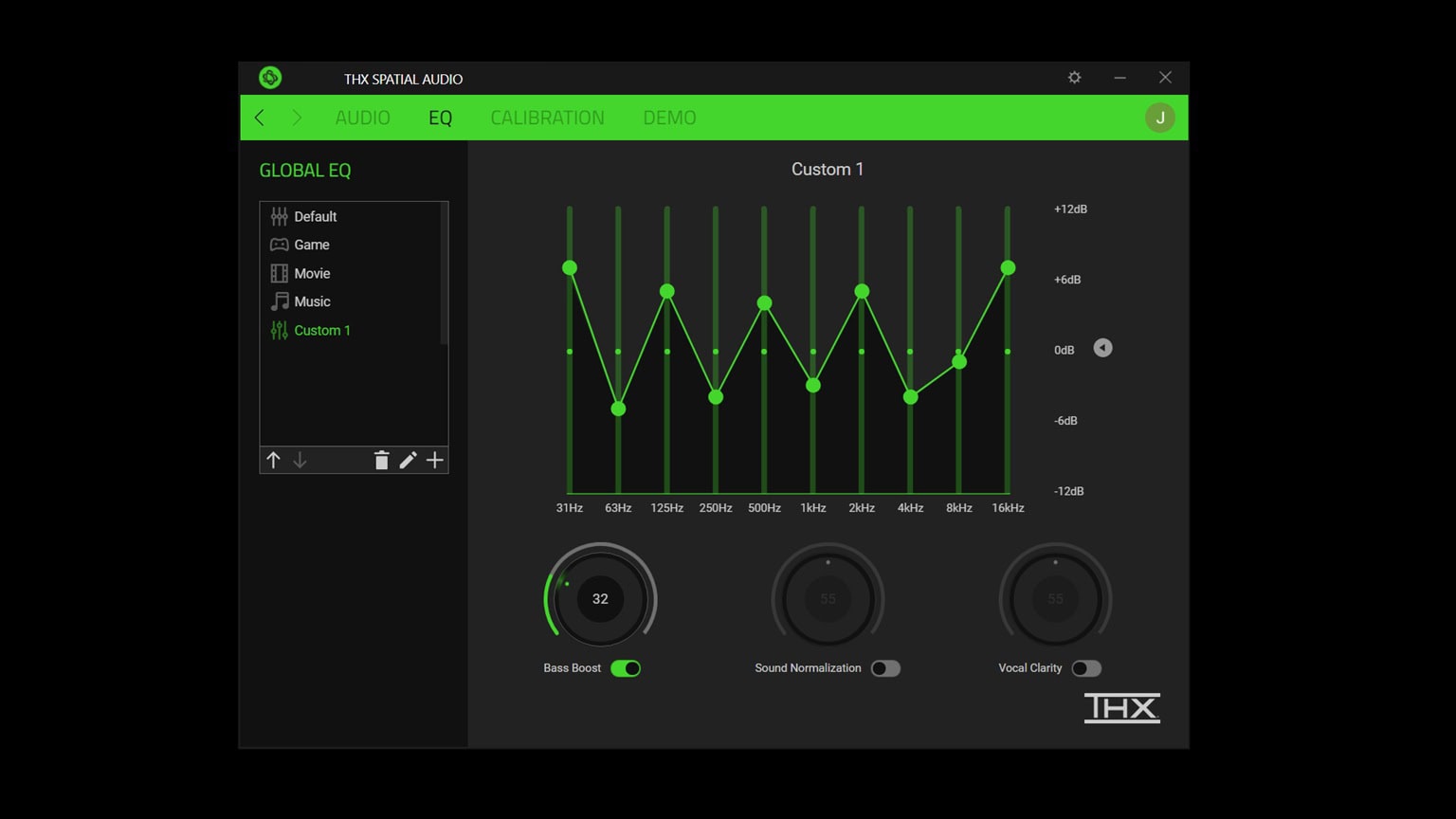
Task: Click the -12dB scale label
Action: pos(1068,491)
